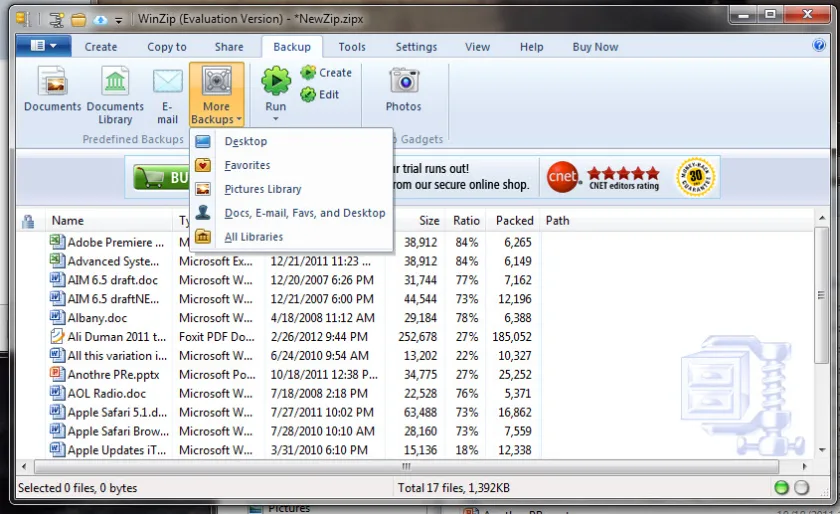Pick Desktop from More Backups menu
The image size is (840, 514).
click(291, 141)
